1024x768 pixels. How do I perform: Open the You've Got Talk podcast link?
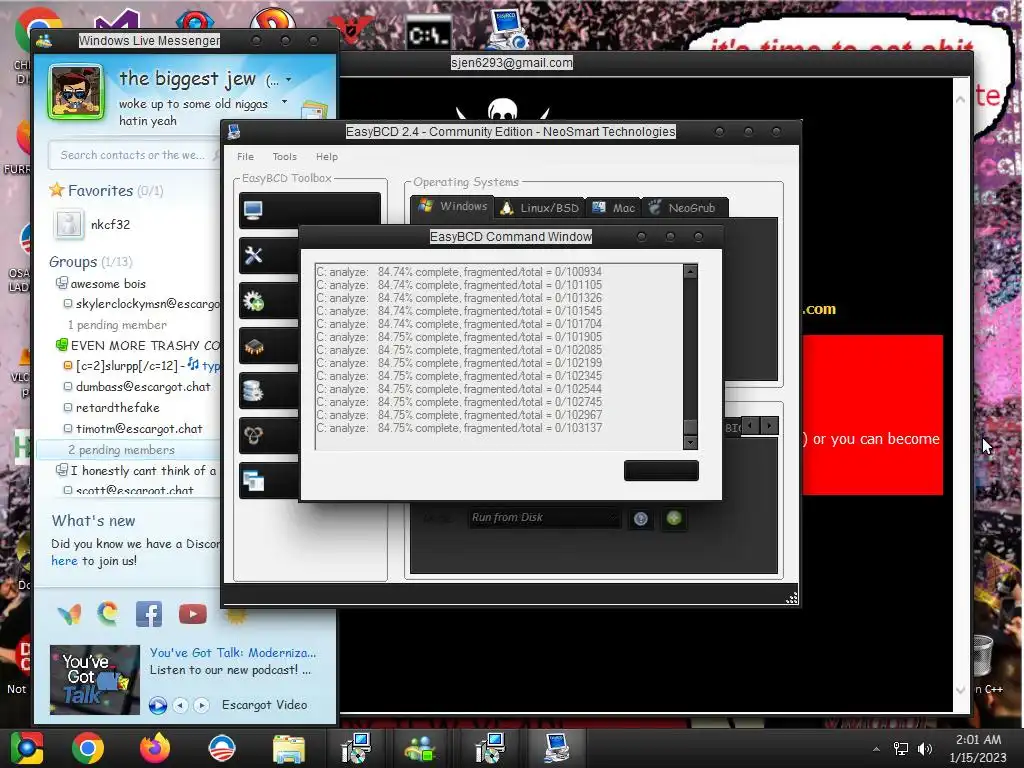[x=233, y=653]
